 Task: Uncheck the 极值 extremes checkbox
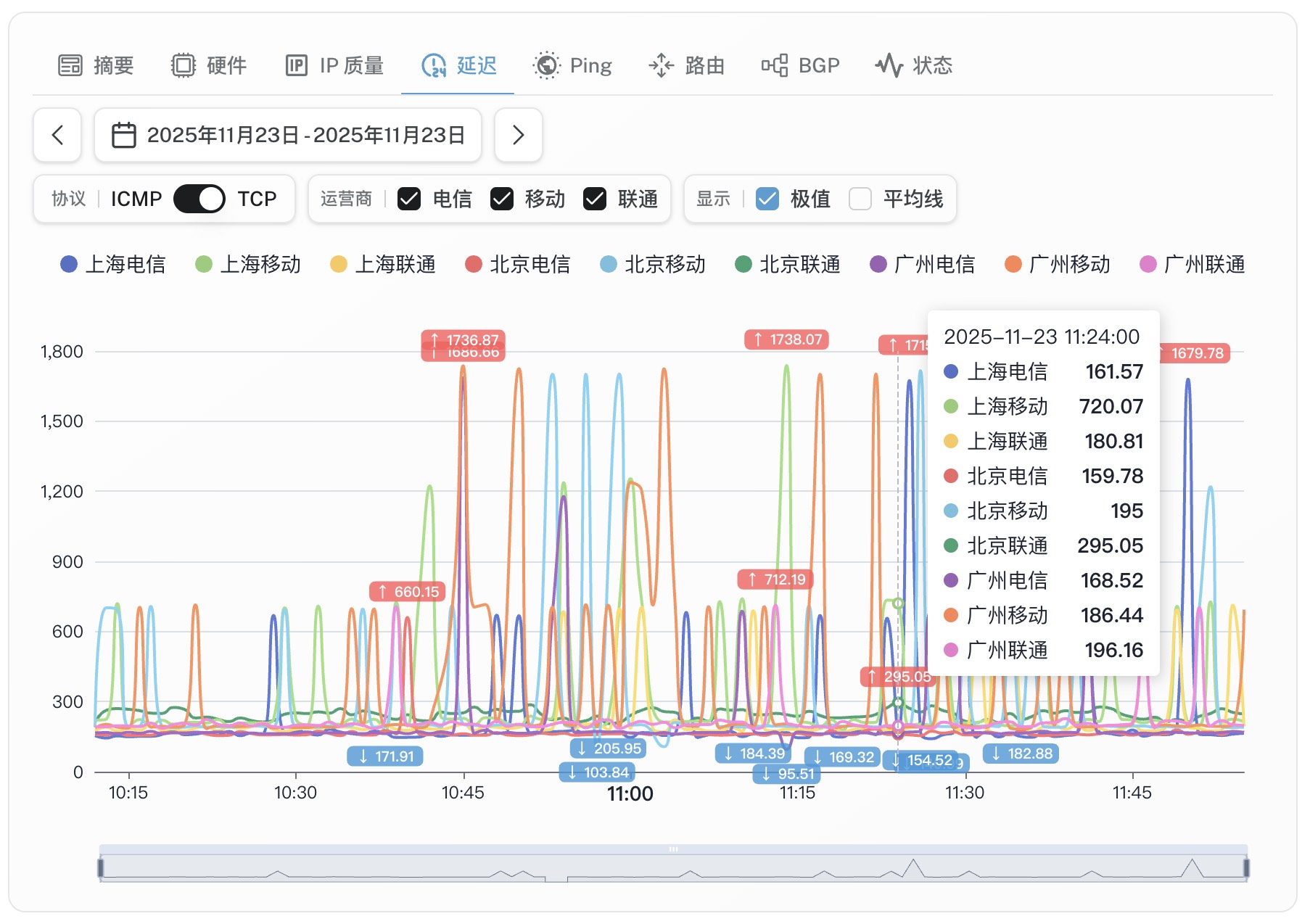(767, 199)
